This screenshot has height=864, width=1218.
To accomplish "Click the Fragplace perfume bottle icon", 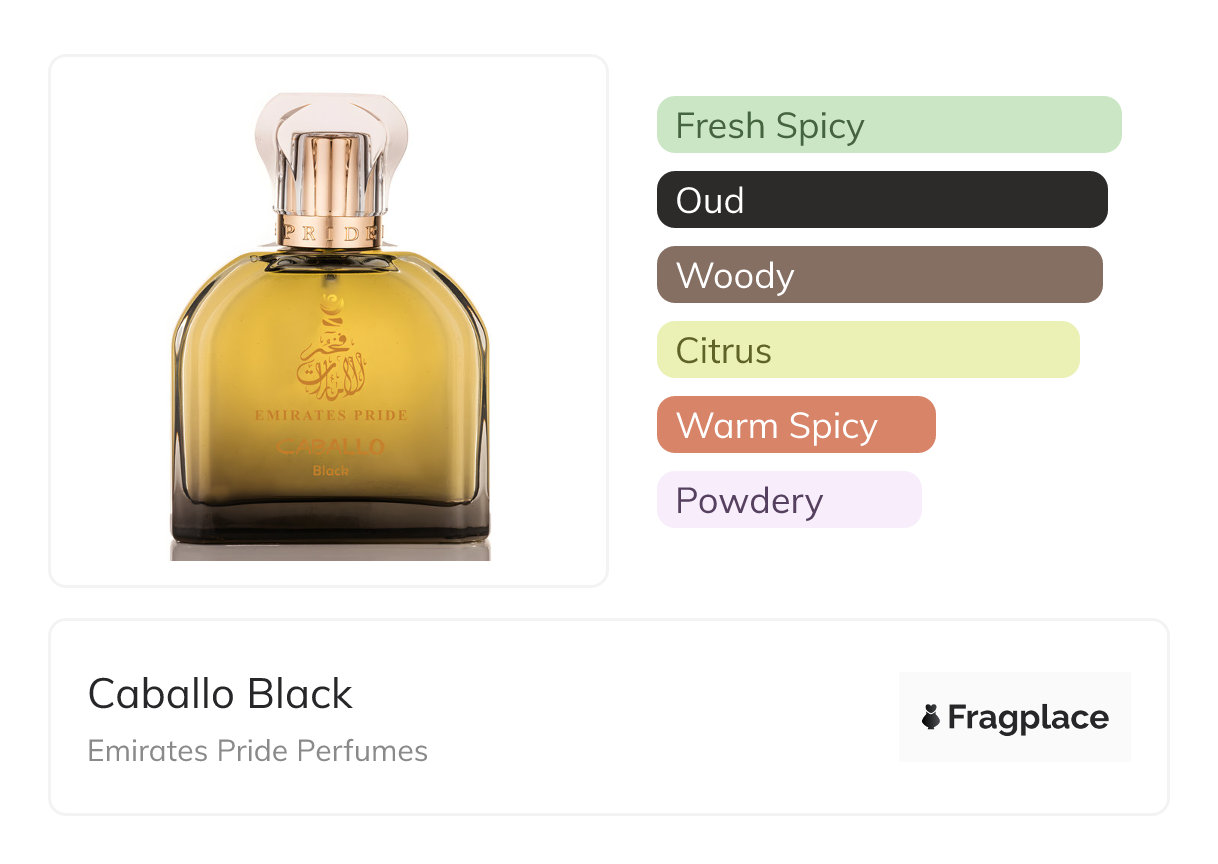I will 931,717.
